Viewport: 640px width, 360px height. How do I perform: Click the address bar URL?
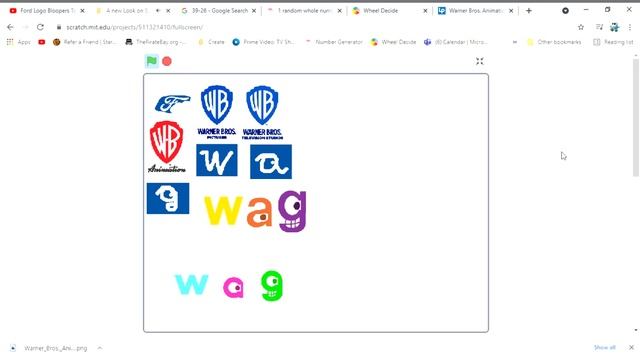pyautogui.click(x=134, y=27)
